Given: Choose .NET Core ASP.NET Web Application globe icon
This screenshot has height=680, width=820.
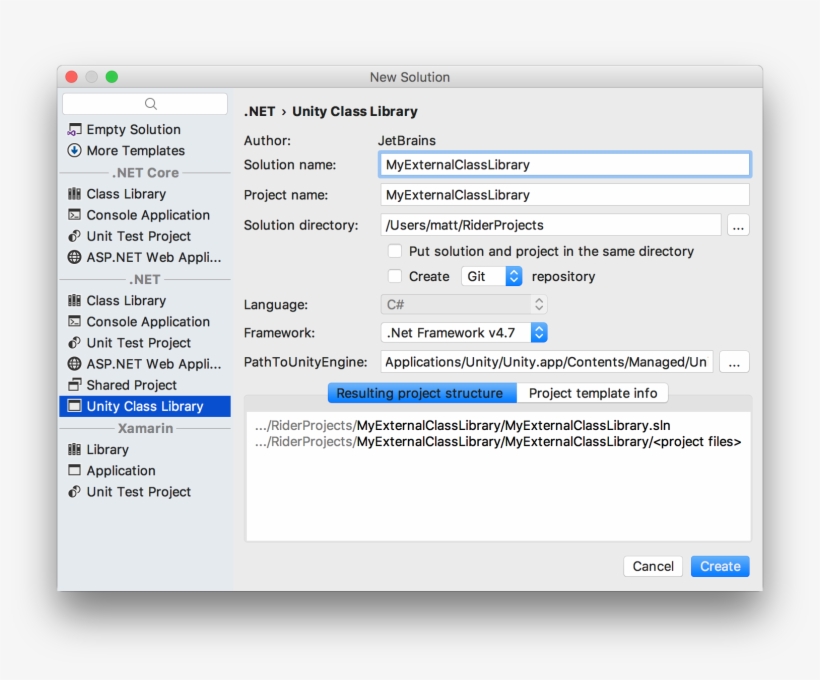Looking at the screenshot, I should 75,257.
